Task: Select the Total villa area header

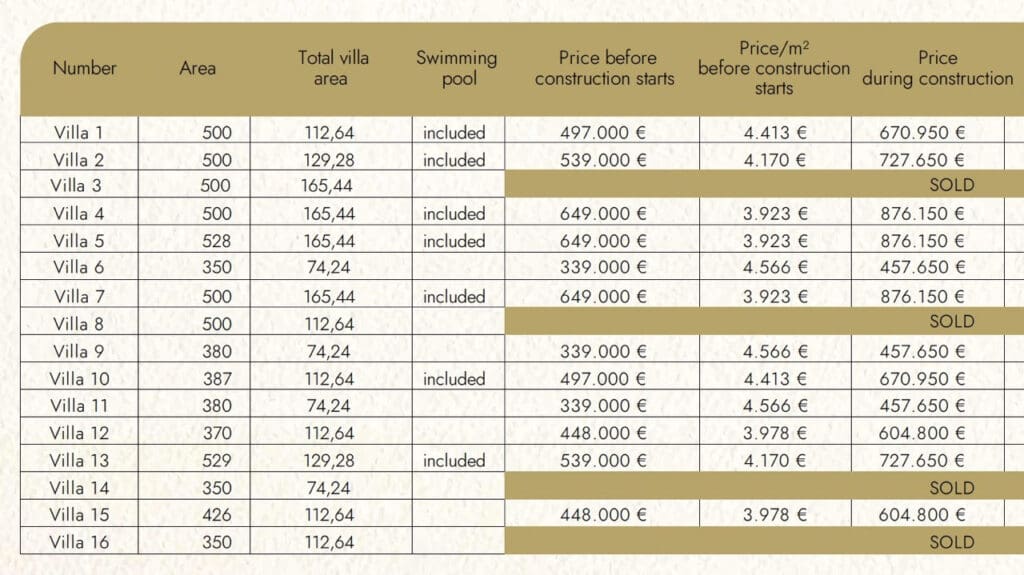Action: click(331, 68)
